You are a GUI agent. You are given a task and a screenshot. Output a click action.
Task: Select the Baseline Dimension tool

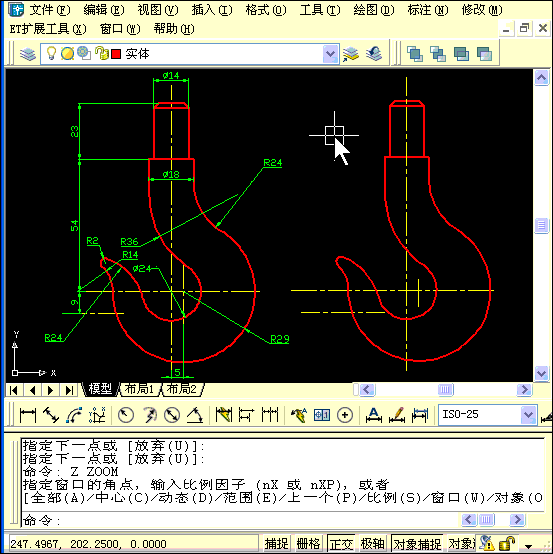247,415
